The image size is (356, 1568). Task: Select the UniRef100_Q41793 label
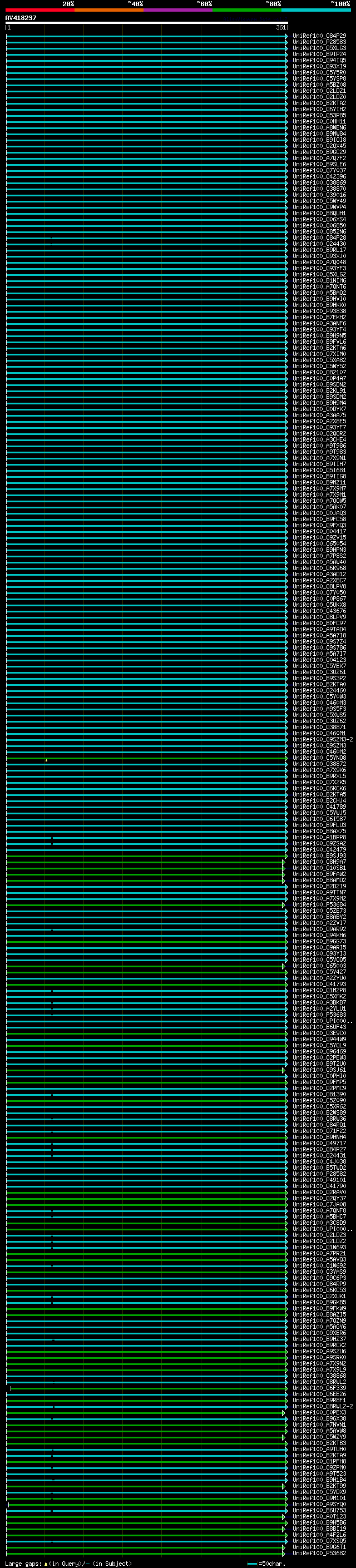[x=319, y=985]
